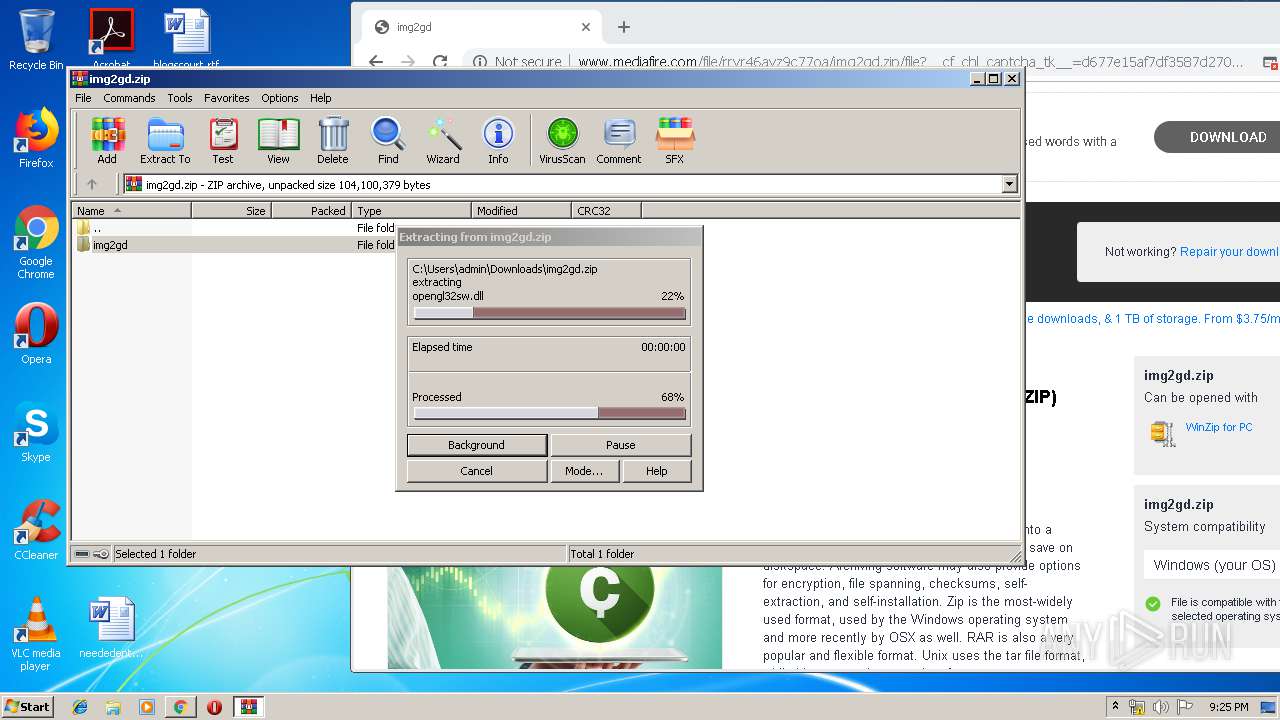Click the WinZip for PC link
1280x720 pixels.
coord(1219,427)
